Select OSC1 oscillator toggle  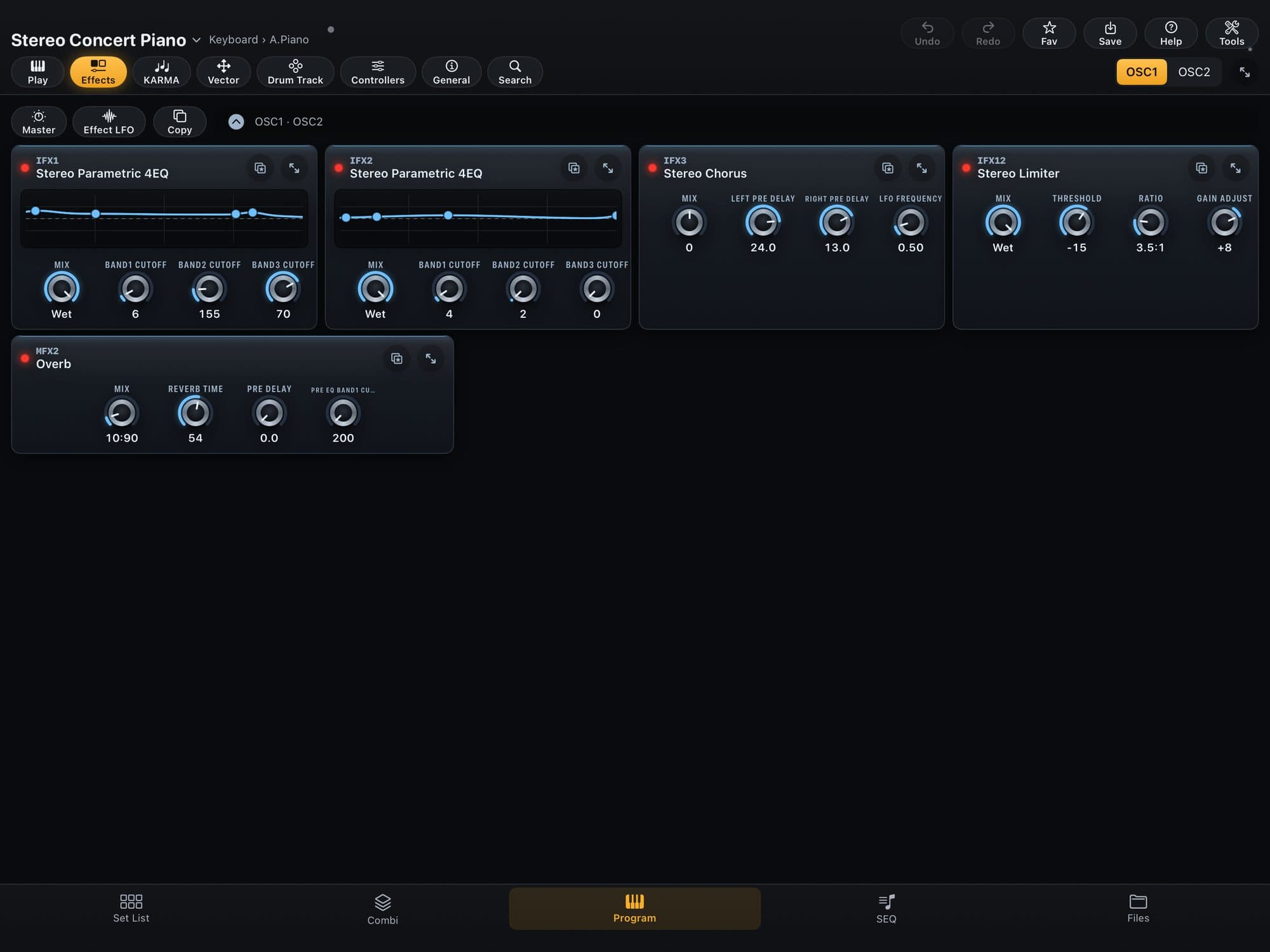[1141, 72]
